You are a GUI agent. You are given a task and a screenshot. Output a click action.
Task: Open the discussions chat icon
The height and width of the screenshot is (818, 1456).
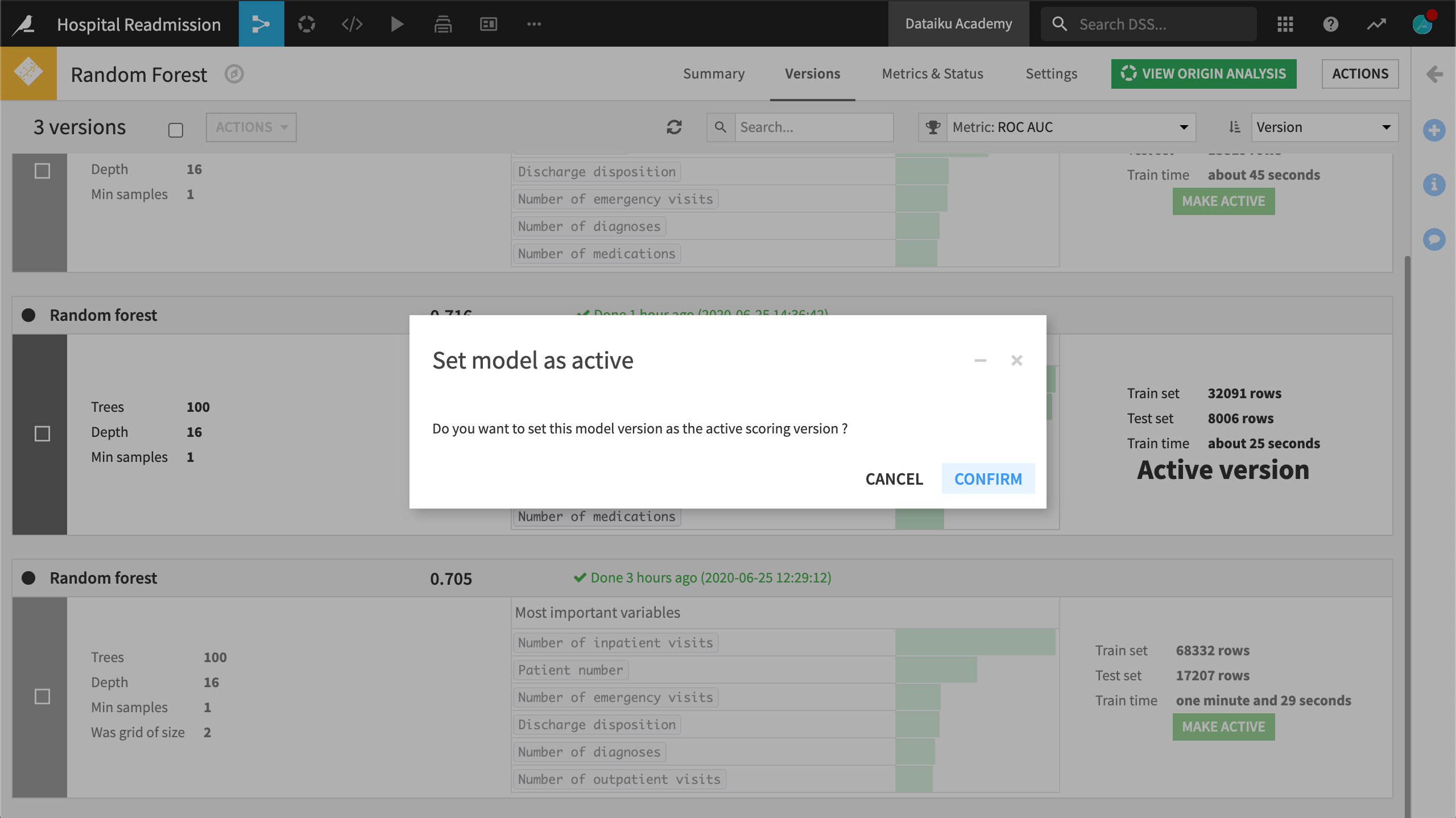[1434, 239]
